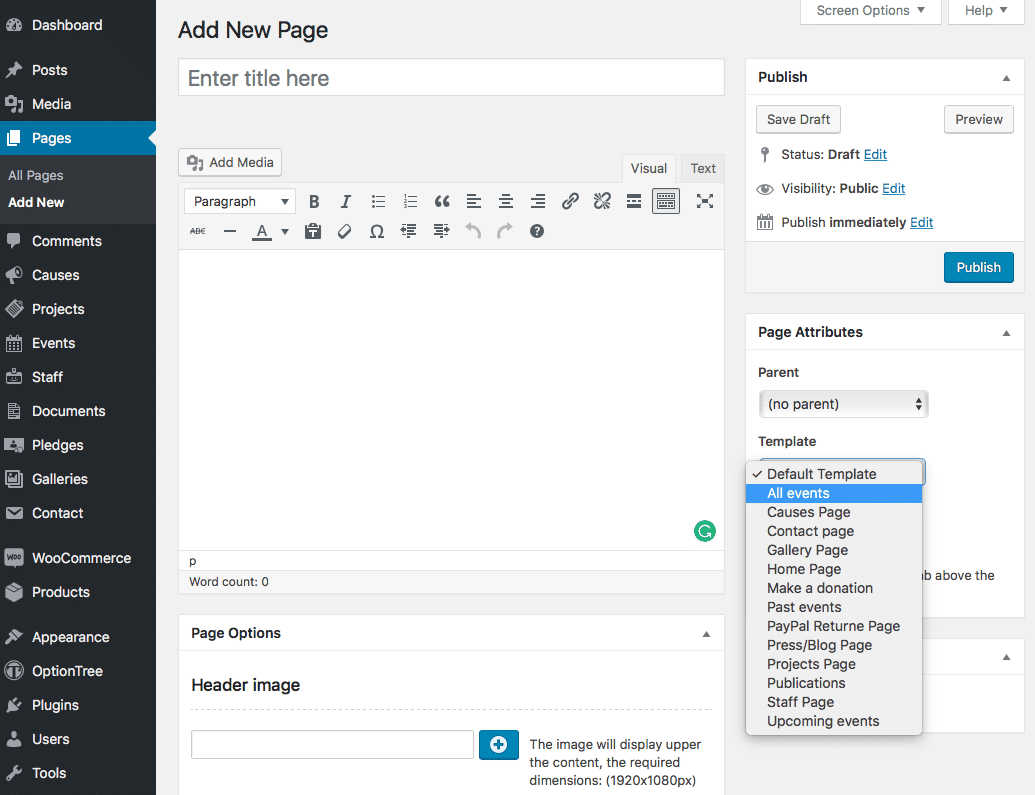Open the Parent page dropdown
The image size is (1035, 795).
(x=844, y=404)
